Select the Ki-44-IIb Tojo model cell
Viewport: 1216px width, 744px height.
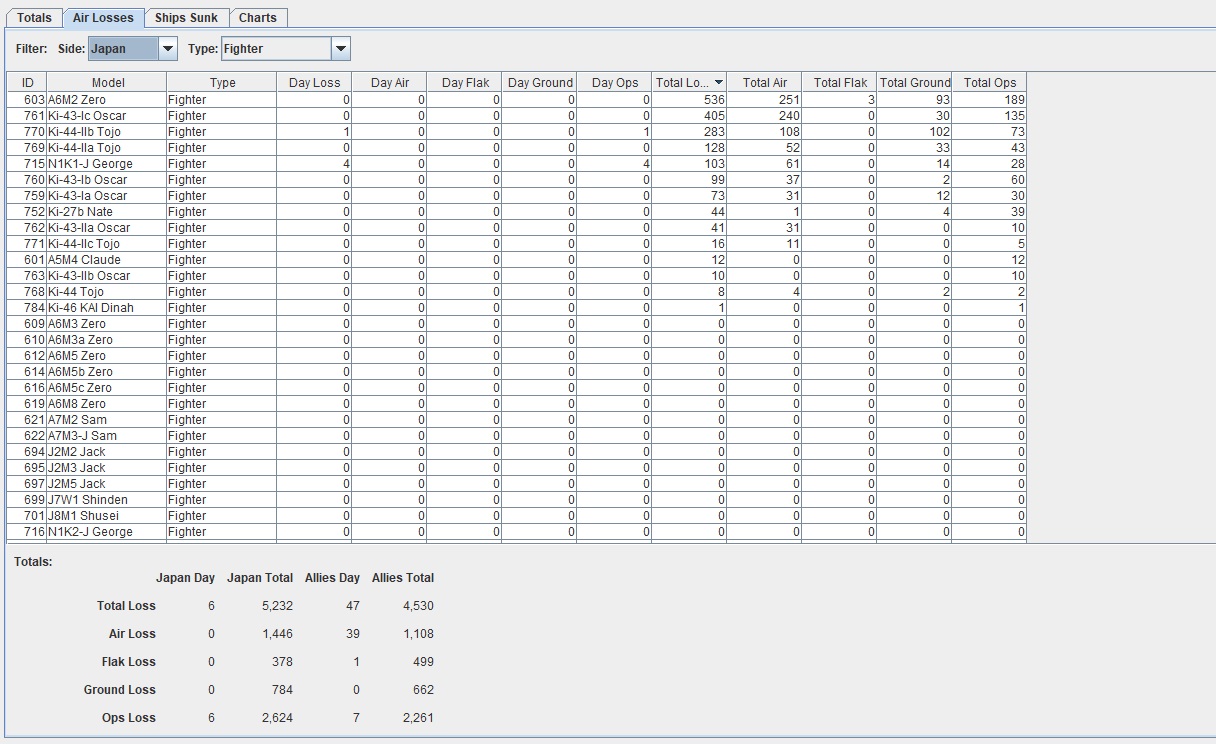coord(107,132)
